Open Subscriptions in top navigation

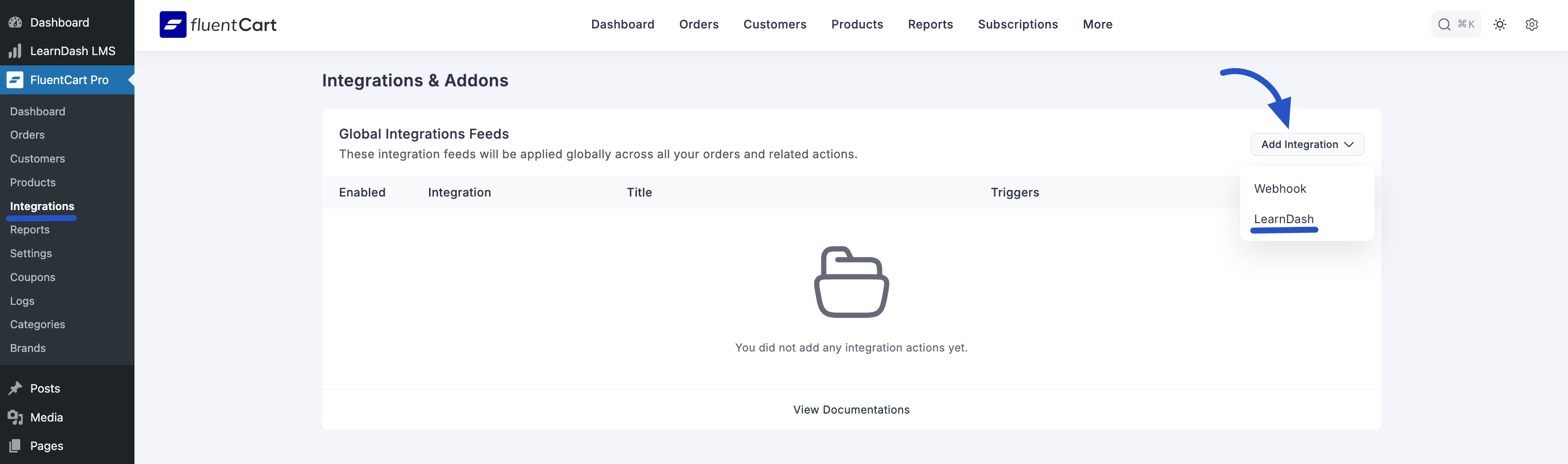click(x=1018, y=24)
